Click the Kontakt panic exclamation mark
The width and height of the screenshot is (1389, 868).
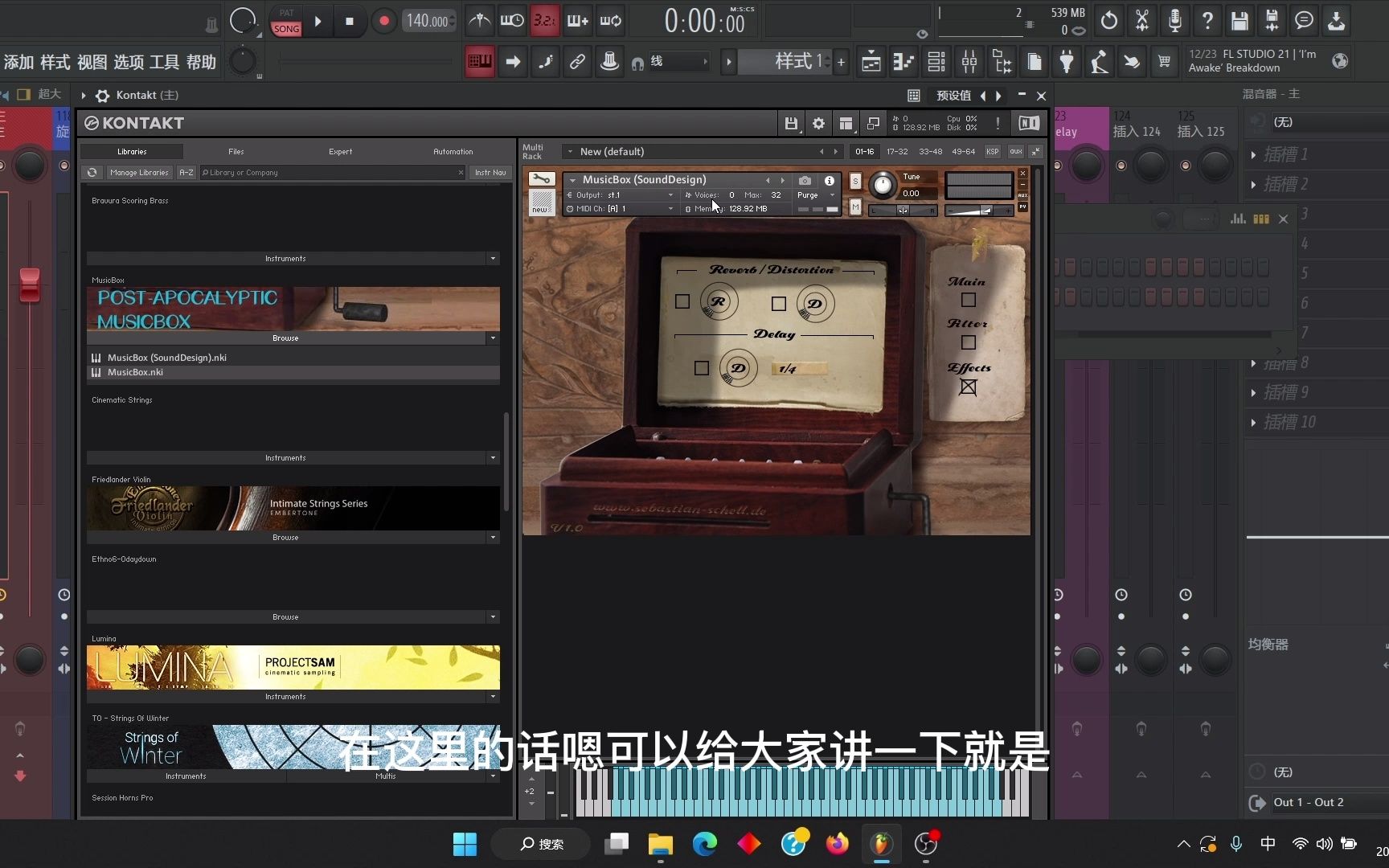pyautogui.click(x=998, y=123)
